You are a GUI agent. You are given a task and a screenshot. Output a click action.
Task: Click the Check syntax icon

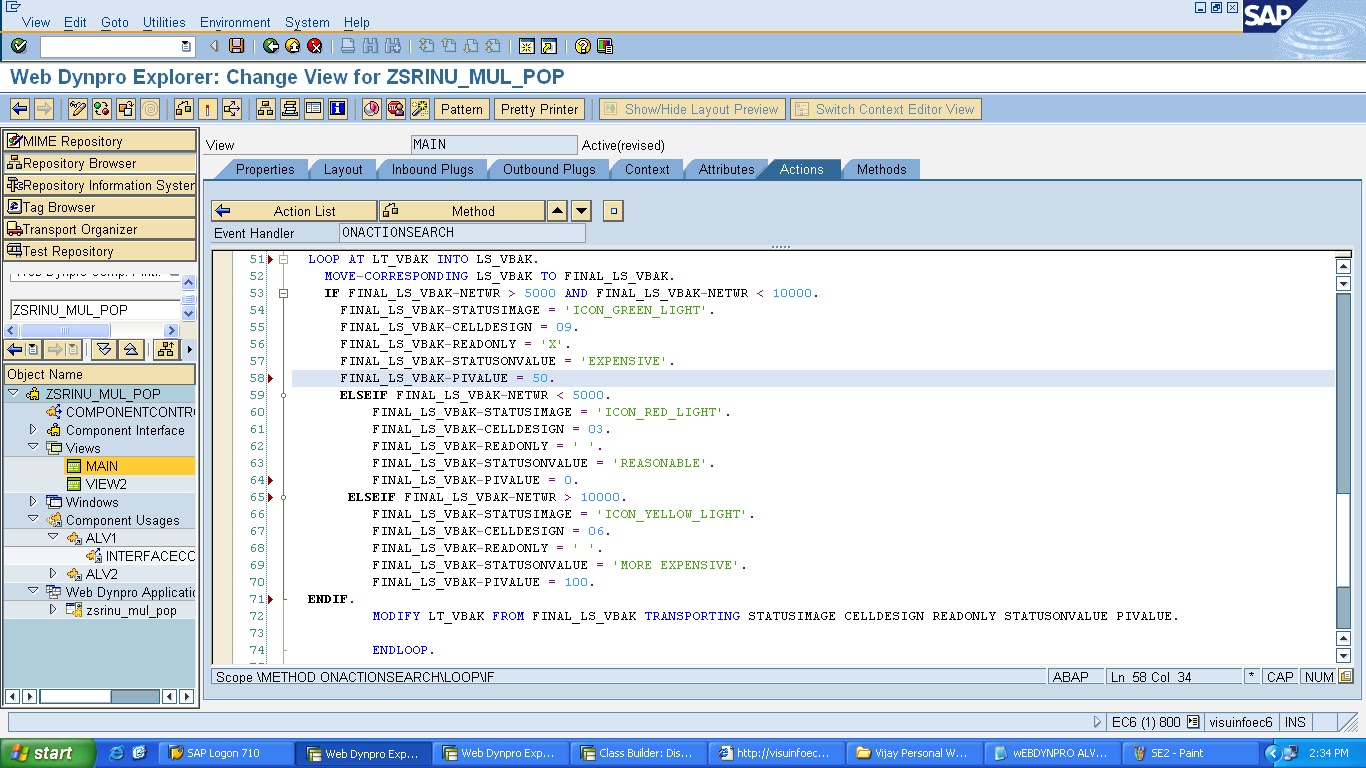(184, 109)
